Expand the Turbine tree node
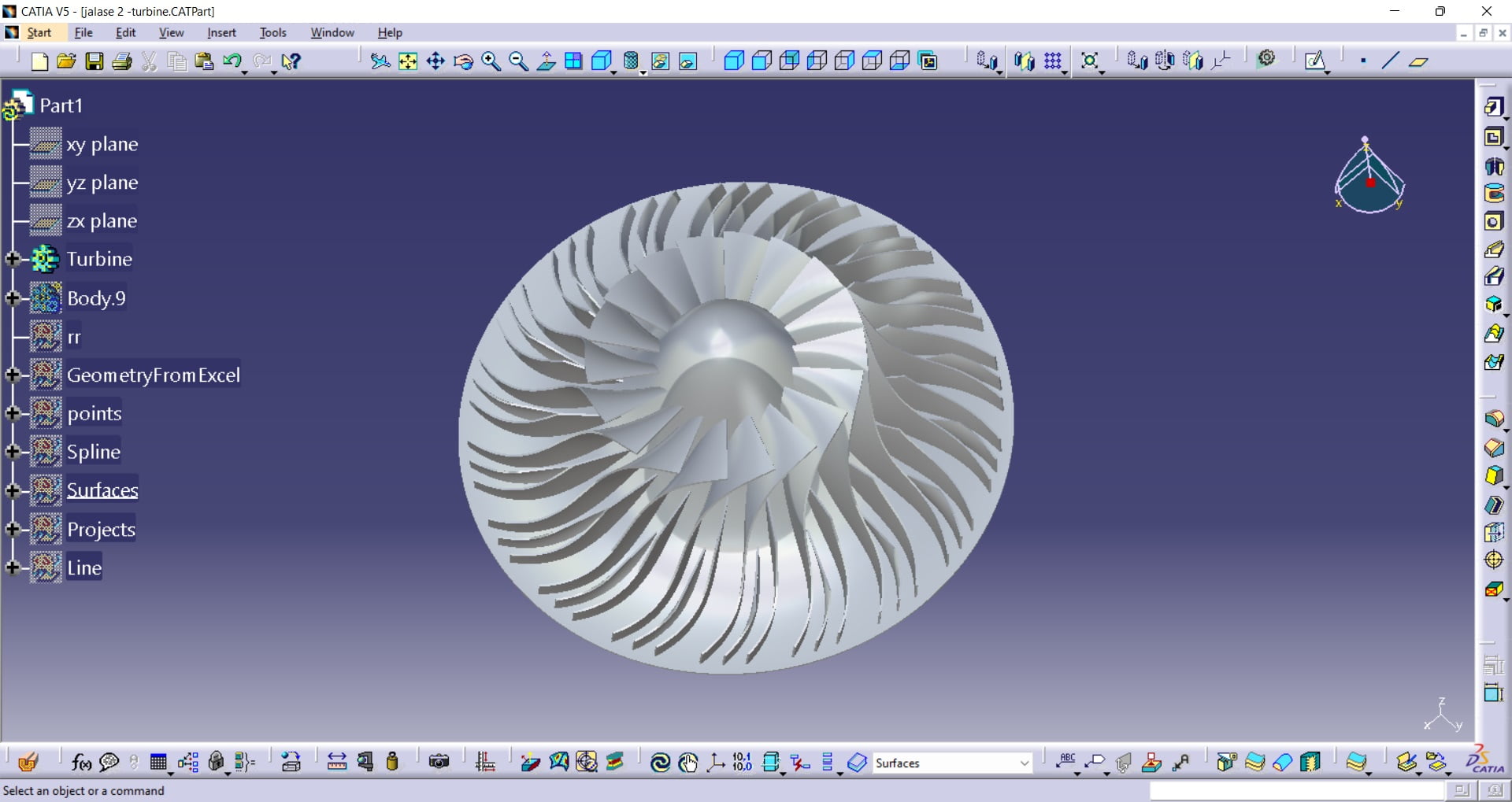1512x802 pixels. click(x=13, y=259)
